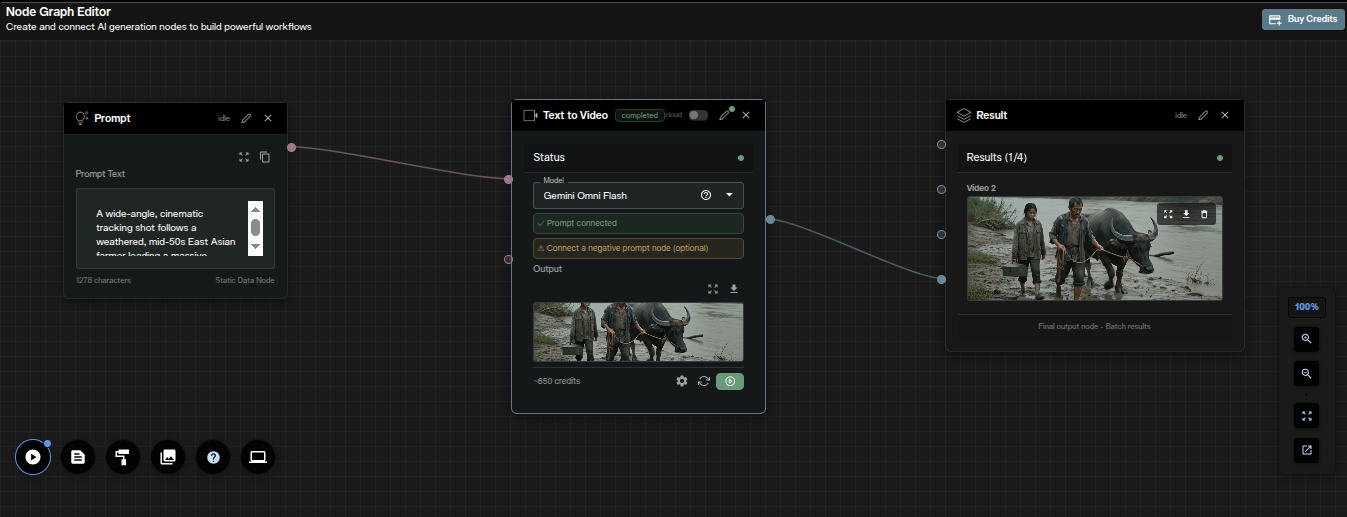1347x517 pixels.
Task: Open the Model dropdown showing Gemini Omni Flash
Action: click(x=638, y=195)
